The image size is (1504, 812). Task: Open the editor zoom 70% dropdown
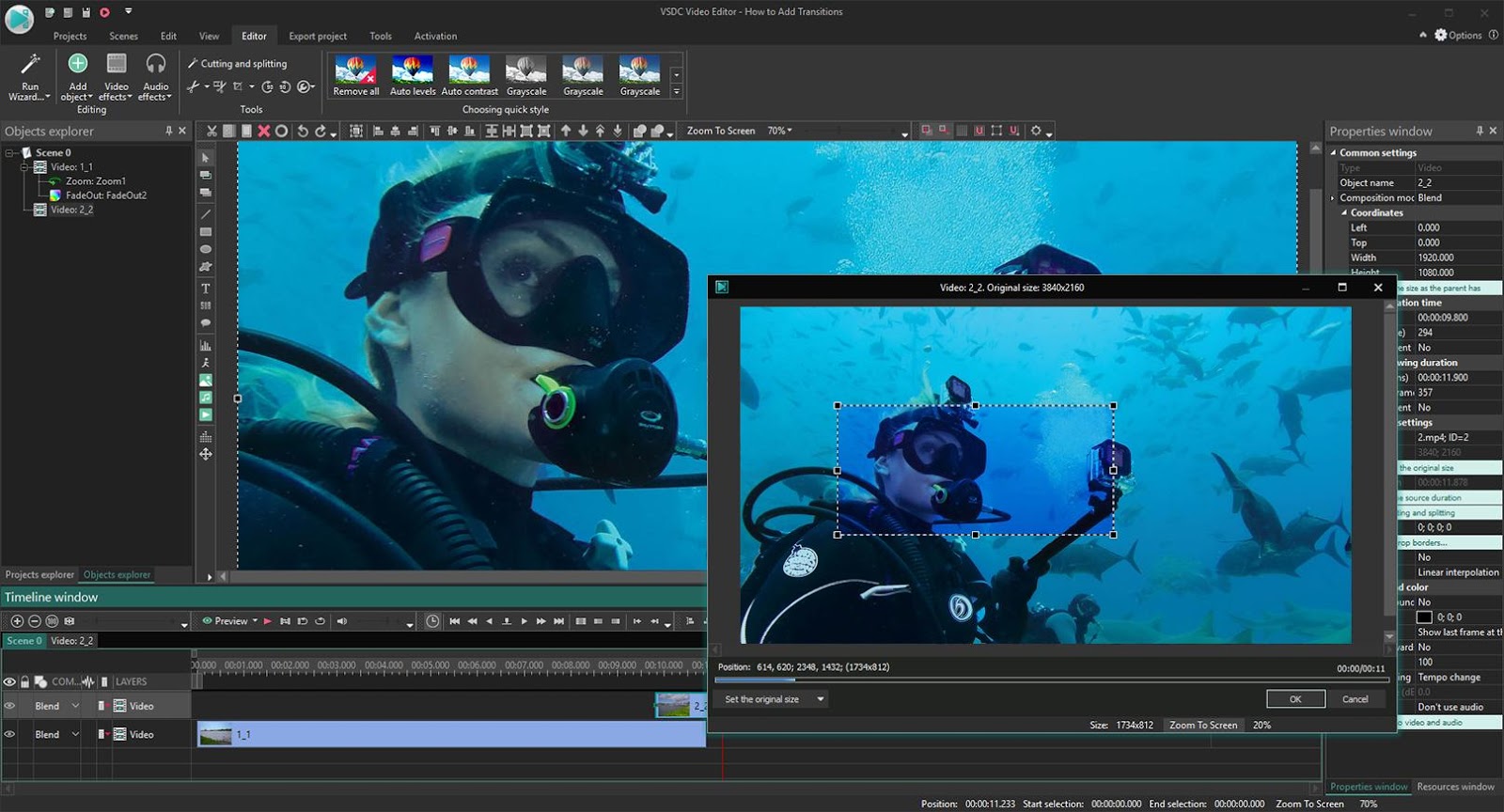coord(780,131)
